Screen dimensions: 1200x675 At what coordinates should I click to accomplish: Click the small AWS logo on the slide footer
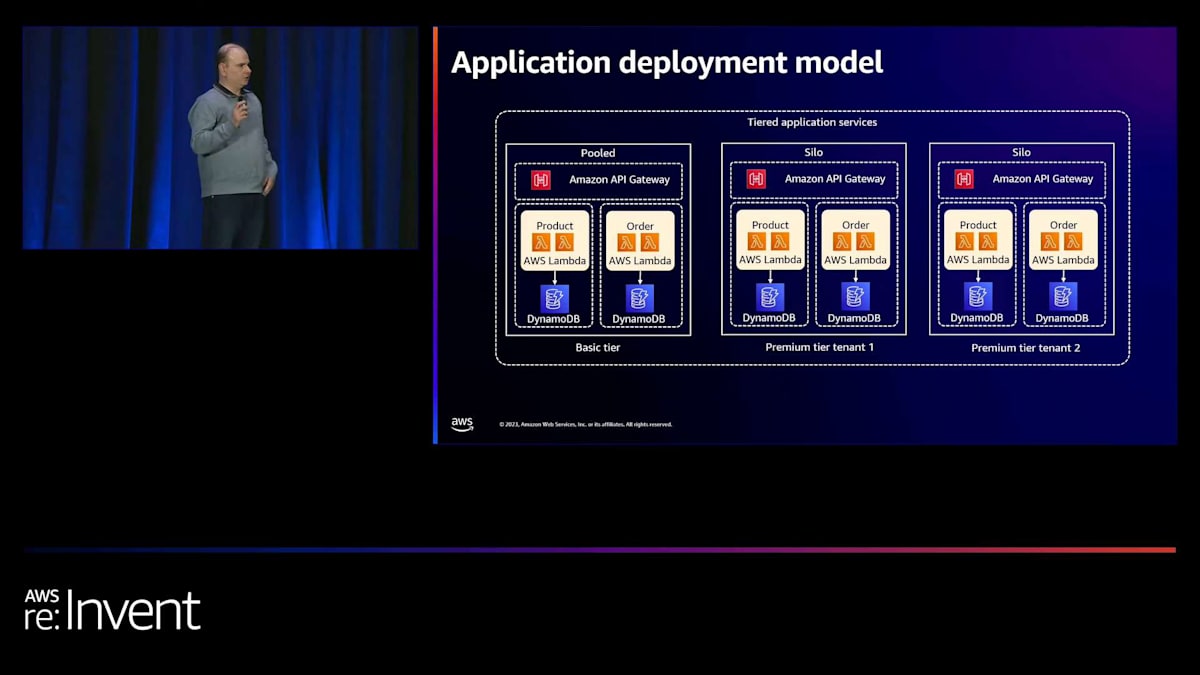tap(462, 424)
